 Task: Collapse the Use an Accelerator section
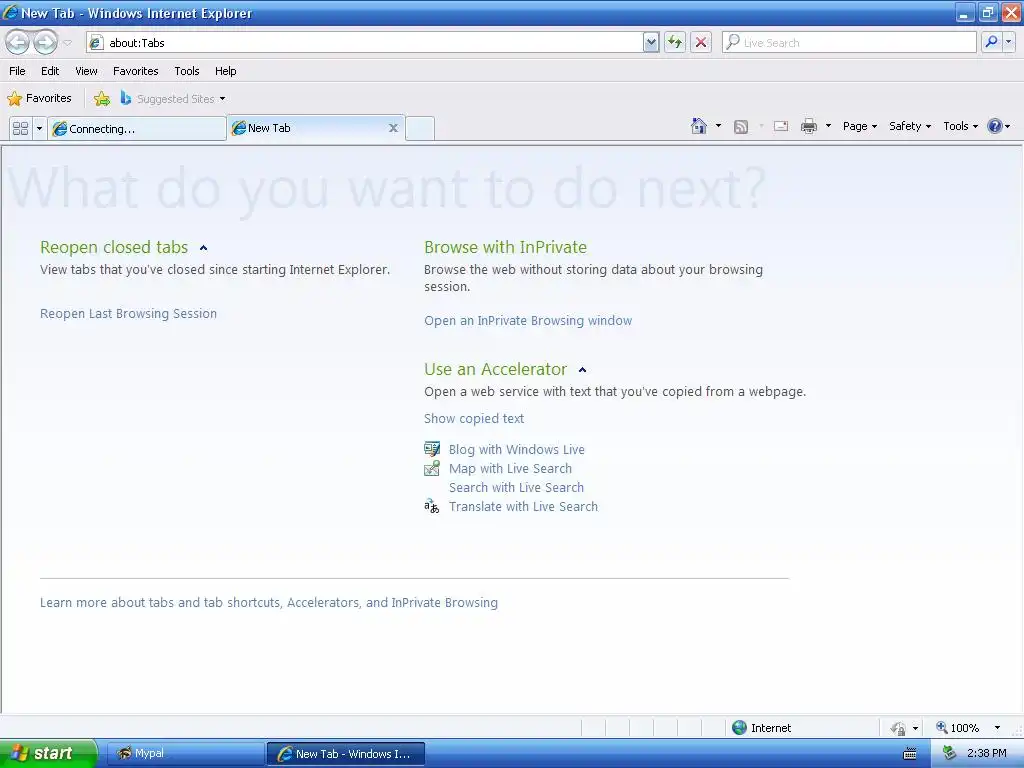click(583, 370)
